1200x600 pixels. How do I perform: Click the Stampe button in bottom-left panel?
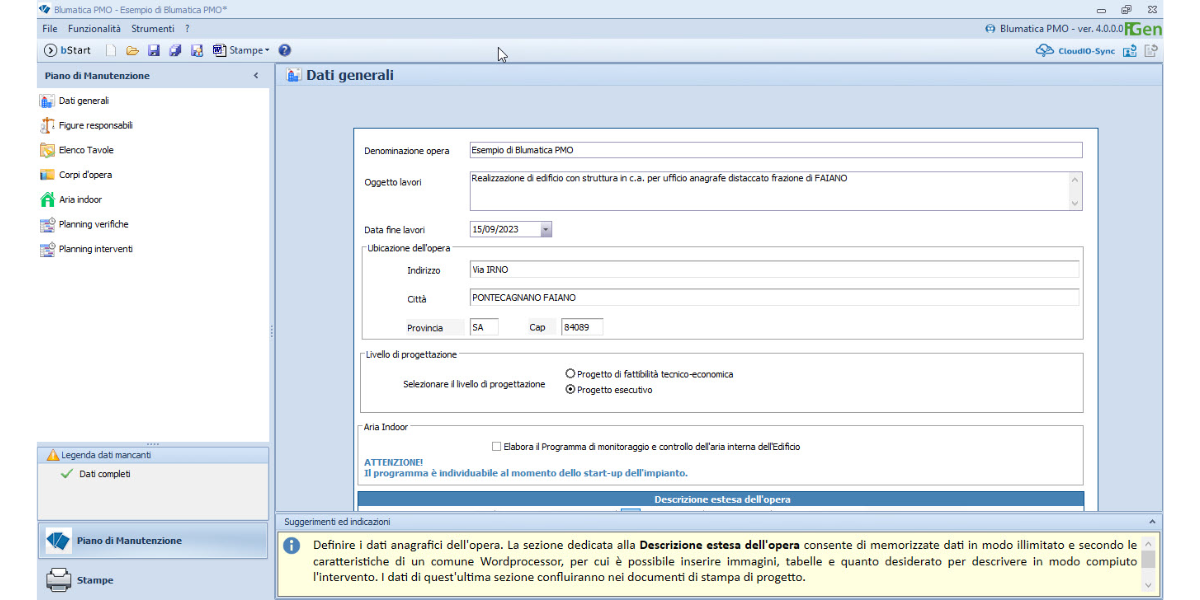95,580
